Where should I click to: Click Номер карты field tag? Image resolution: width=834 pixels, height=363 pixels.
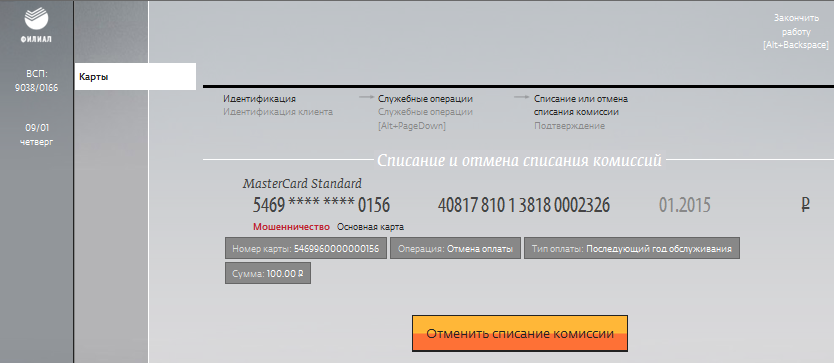tap(306, 249)
